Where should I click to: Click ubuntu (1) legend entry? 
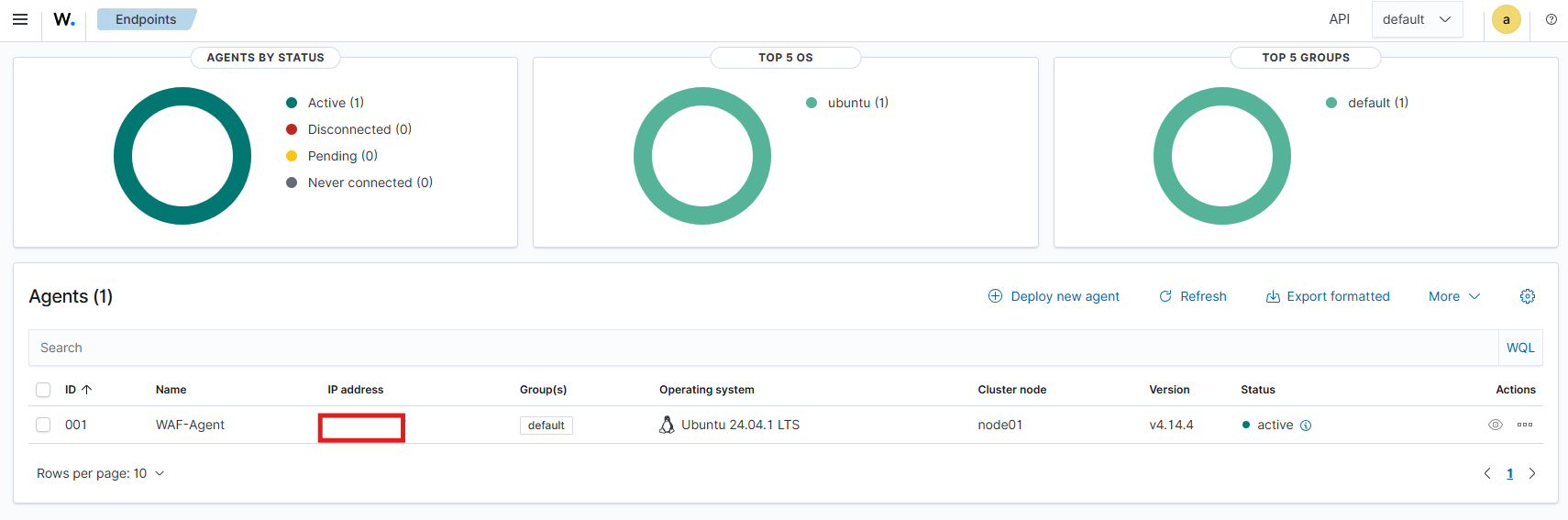click(x=847, y=103)
